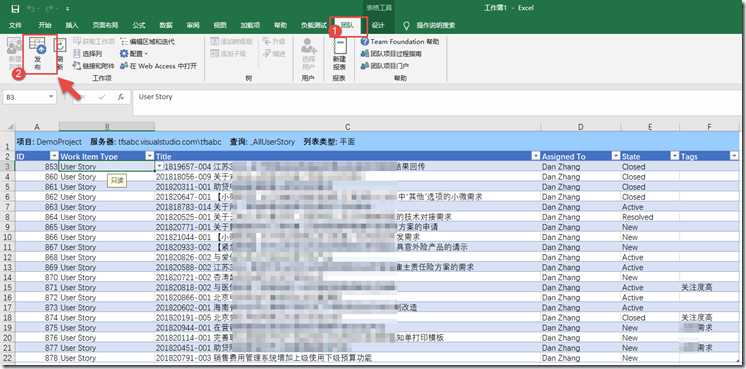The width and height of the screenshot is (746, 369).
Task: Open Team Project Process Guidance (团队项目过程指南)
Action: point(391,54)
